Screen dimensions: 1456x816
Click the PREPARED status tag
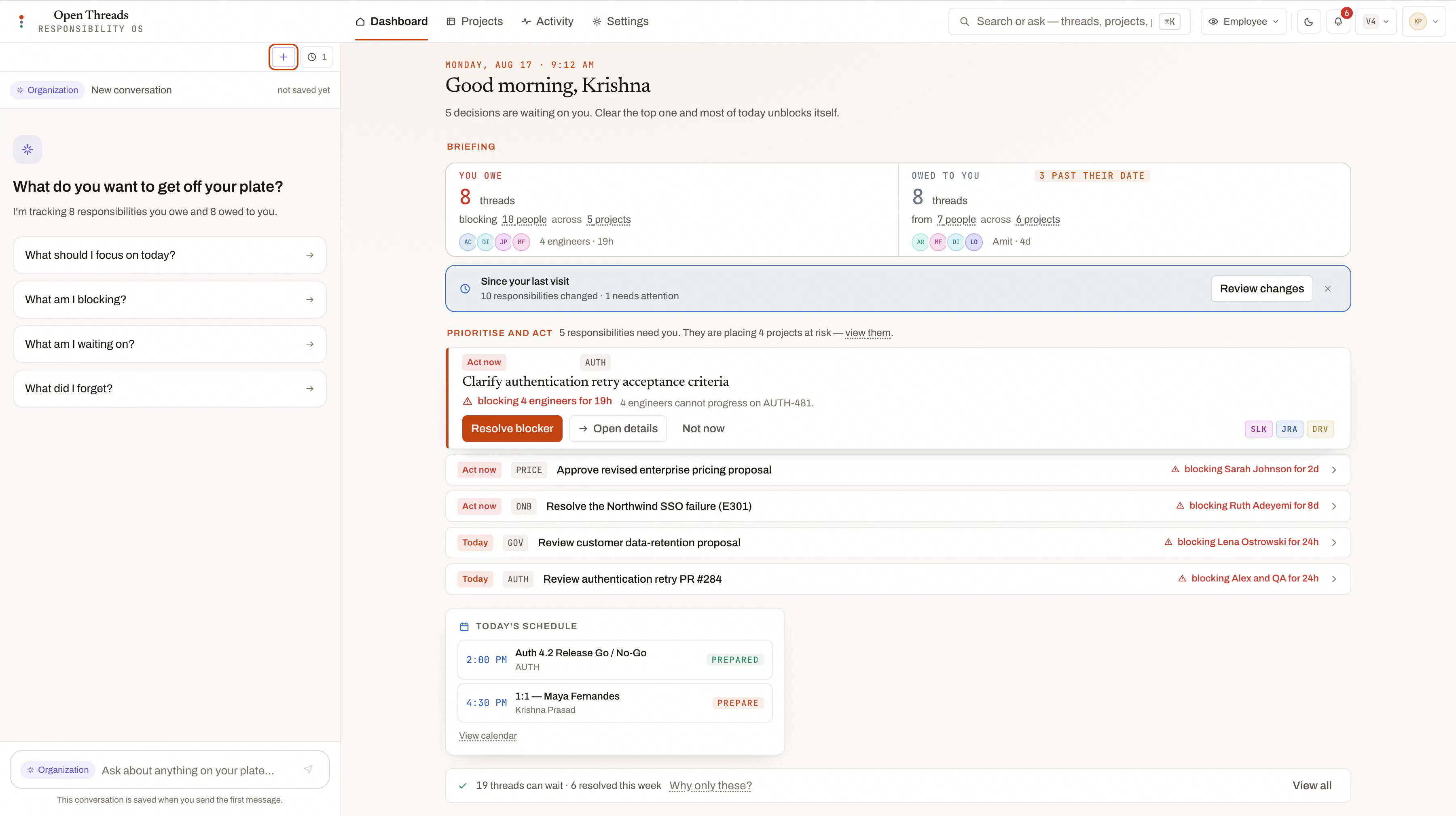(735, 660)
